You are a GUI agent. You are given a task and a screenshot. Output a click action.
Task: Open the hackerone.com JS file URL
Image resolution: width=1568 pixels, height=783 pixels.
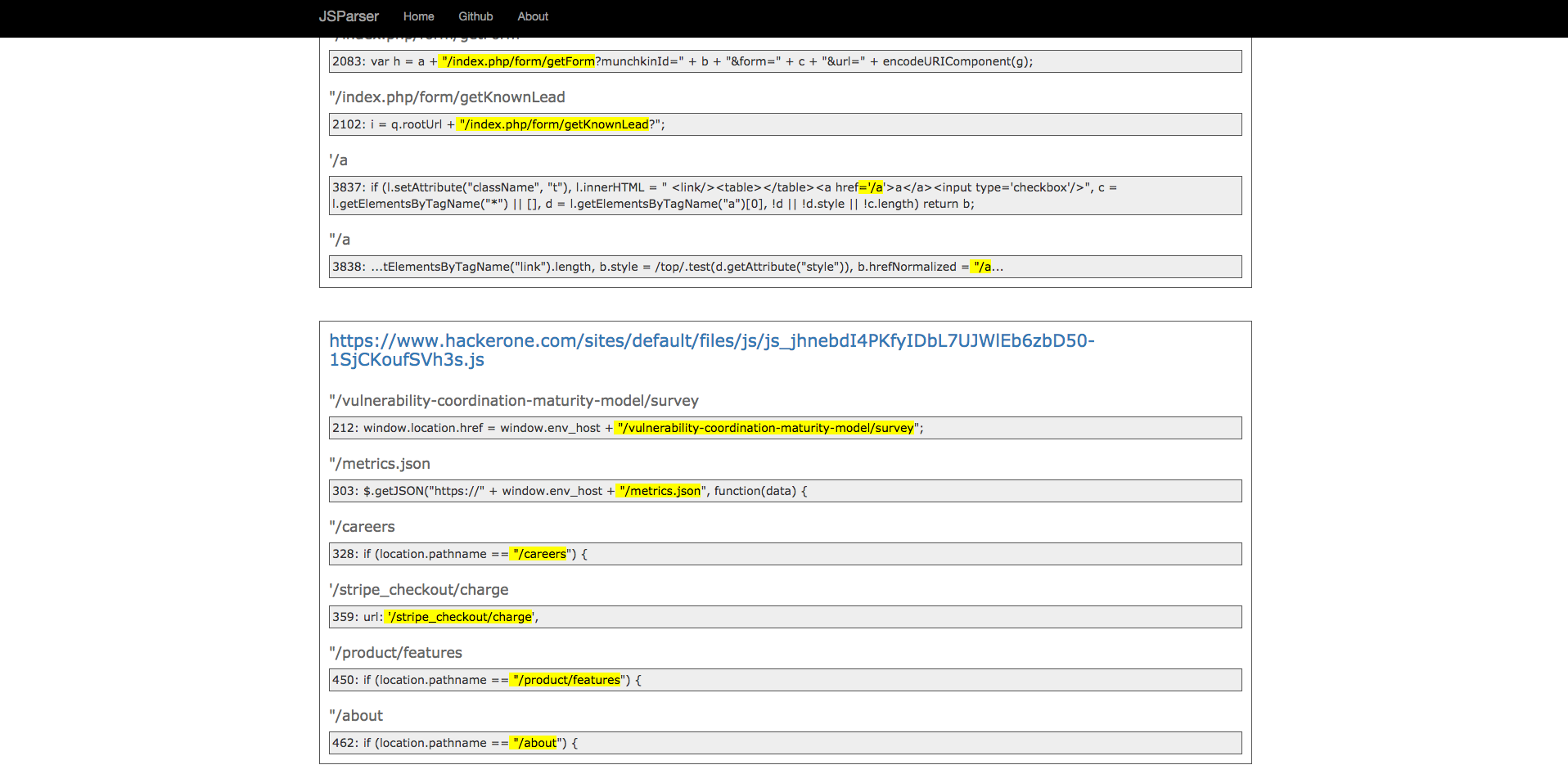[711, 350]
